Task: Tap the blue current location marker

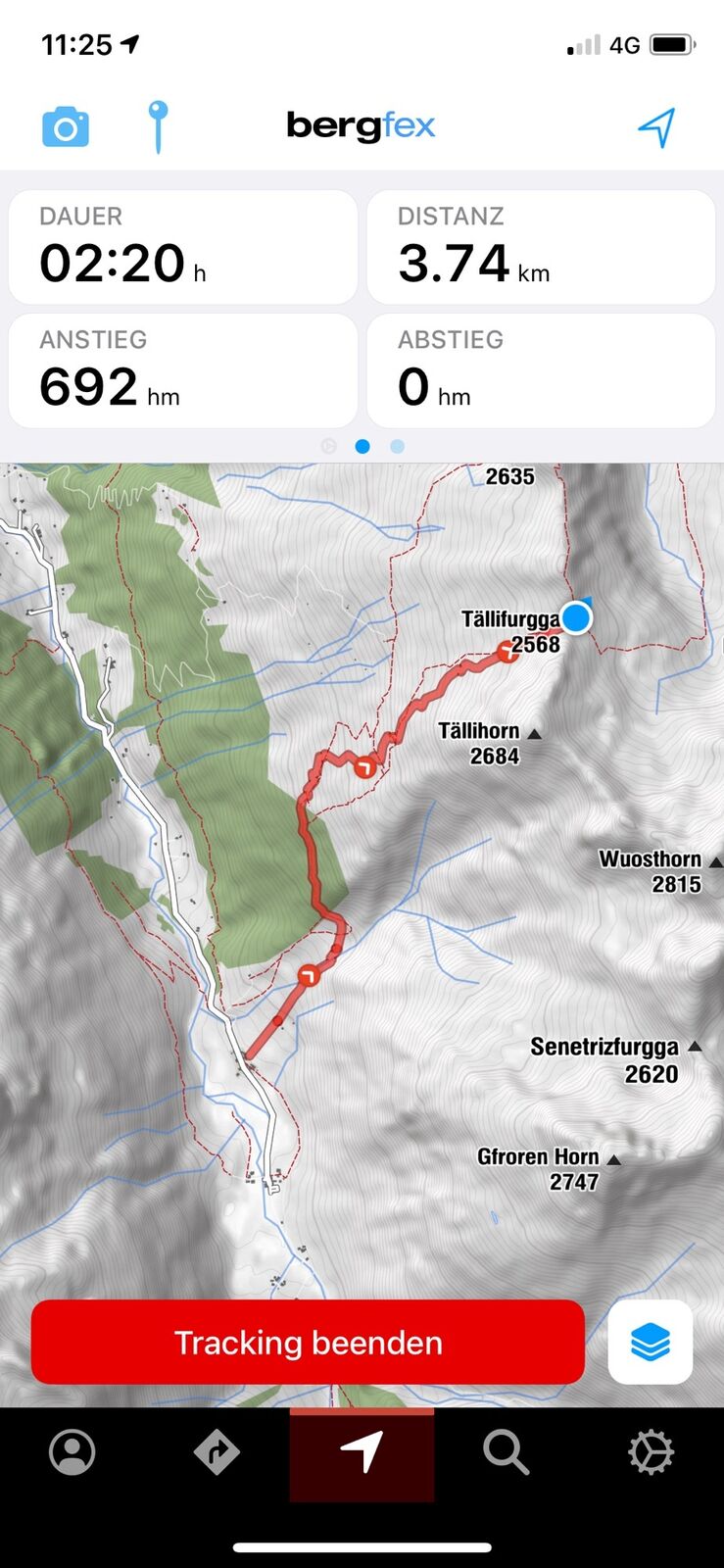Action: coord(577,617)
